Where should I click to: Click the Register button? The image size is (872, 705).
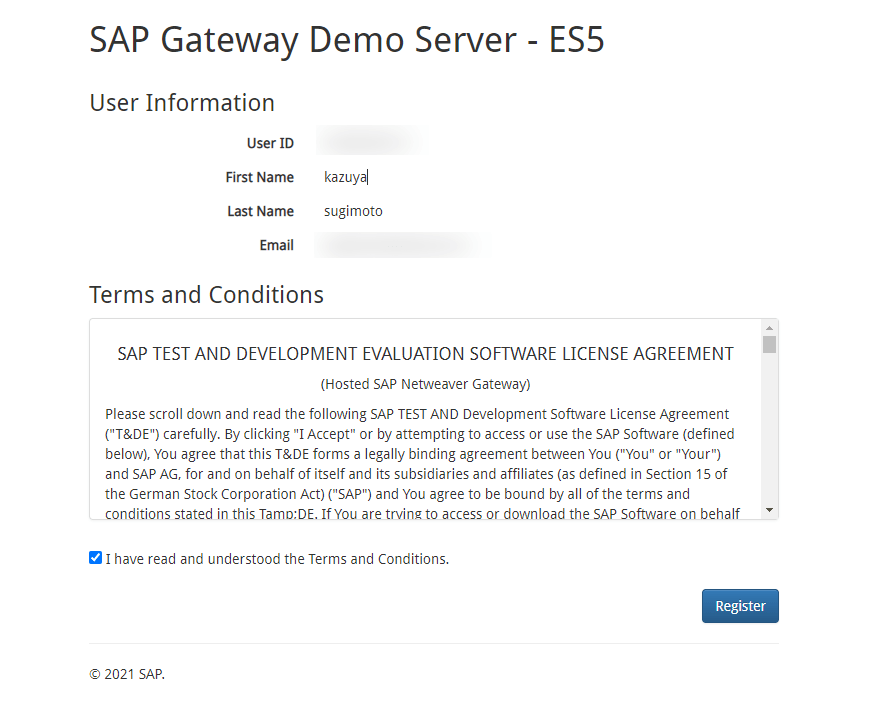(x=740, y=605)
